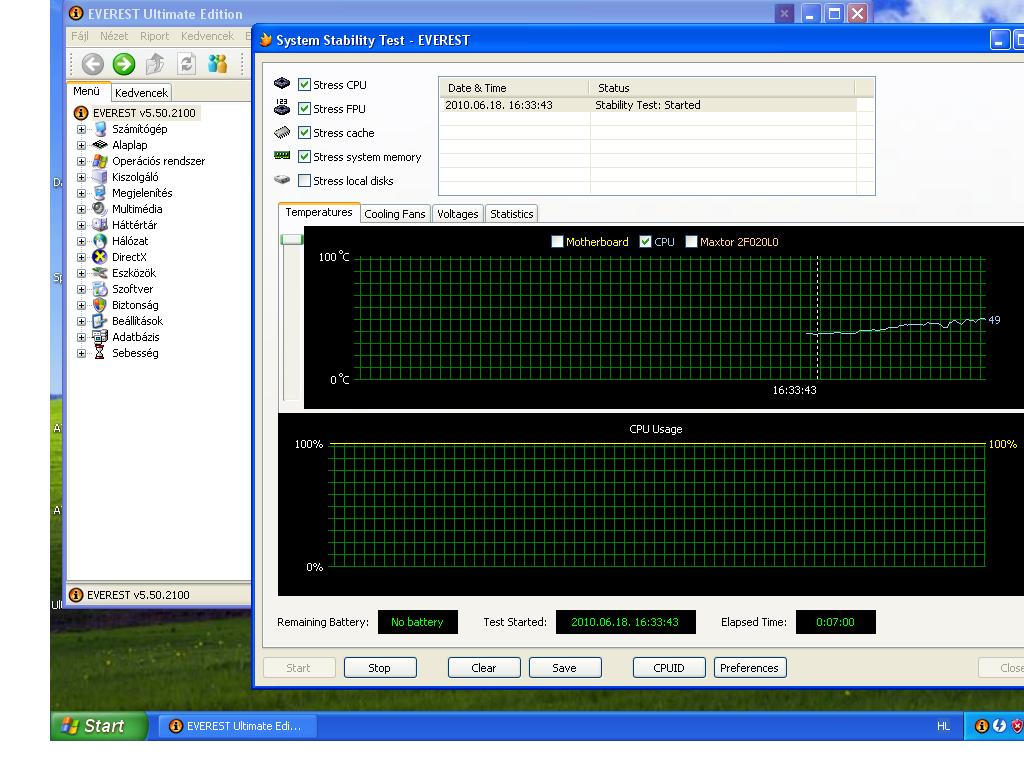Enable the Stress local disks checkbox

304,181
